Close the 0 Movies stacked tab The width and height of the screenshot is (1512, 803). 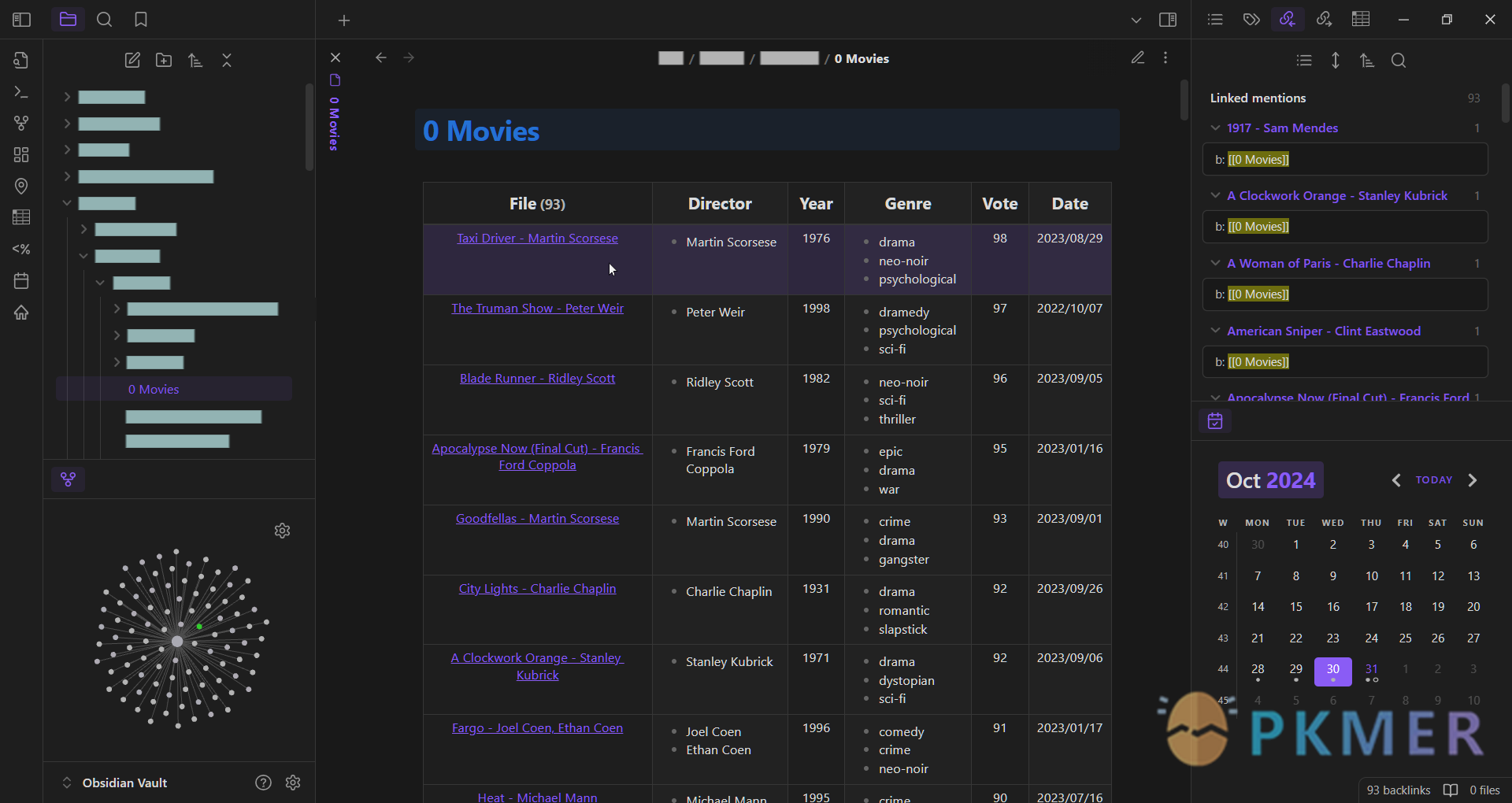pyautogui.click(x=335, y=57)
